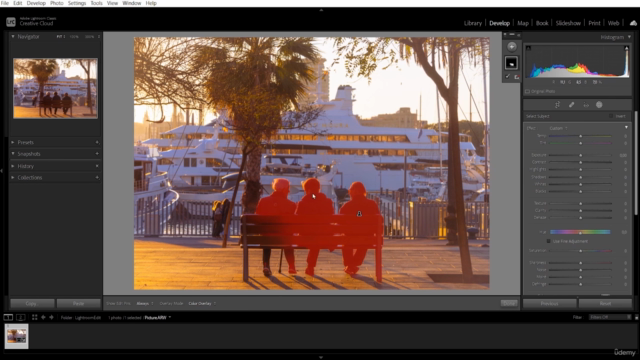Open the Filters Off dropdown
The height and width of the screenshot is (360, 640).
pos(610,317)
